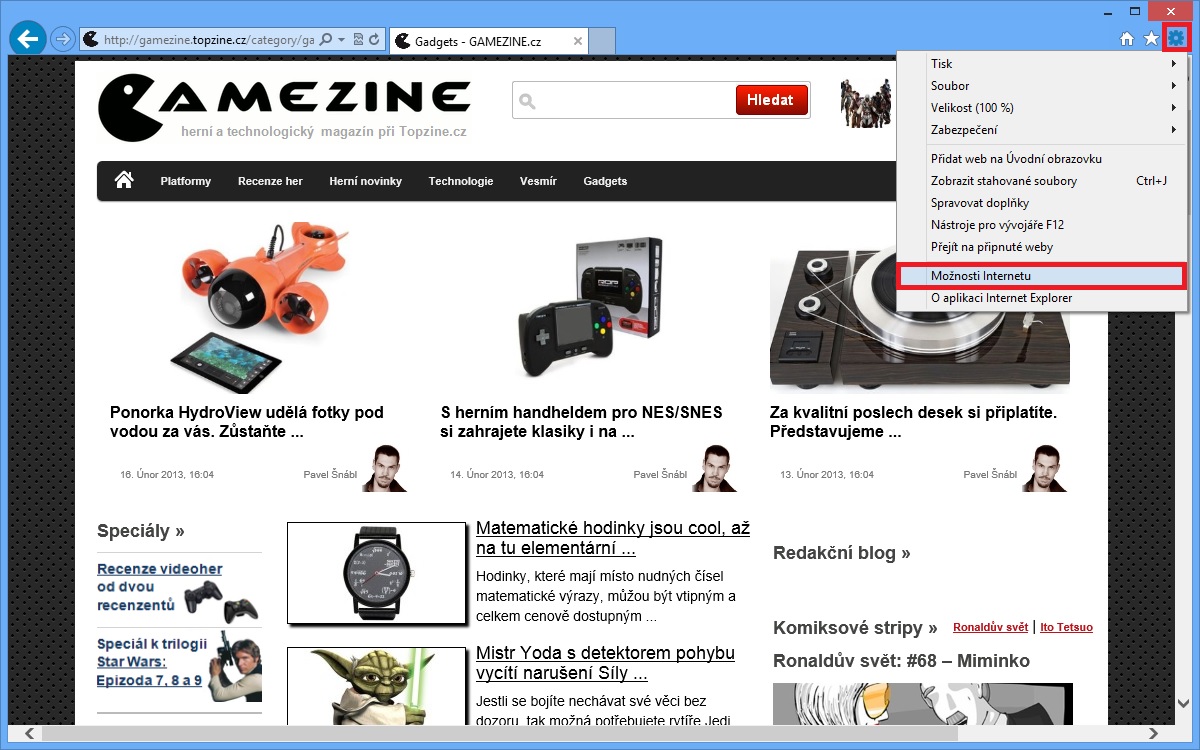Screen dimensions: 1200x750
Task: Click the search magnifier in the address bar
Action: [327, 40]
